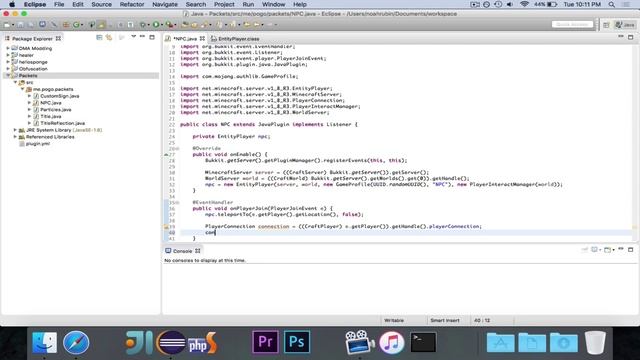Select Title.java in Package Explorer
Image resolution: width=640 pixels, height=360 pixels.
click(x=51, y=116)
